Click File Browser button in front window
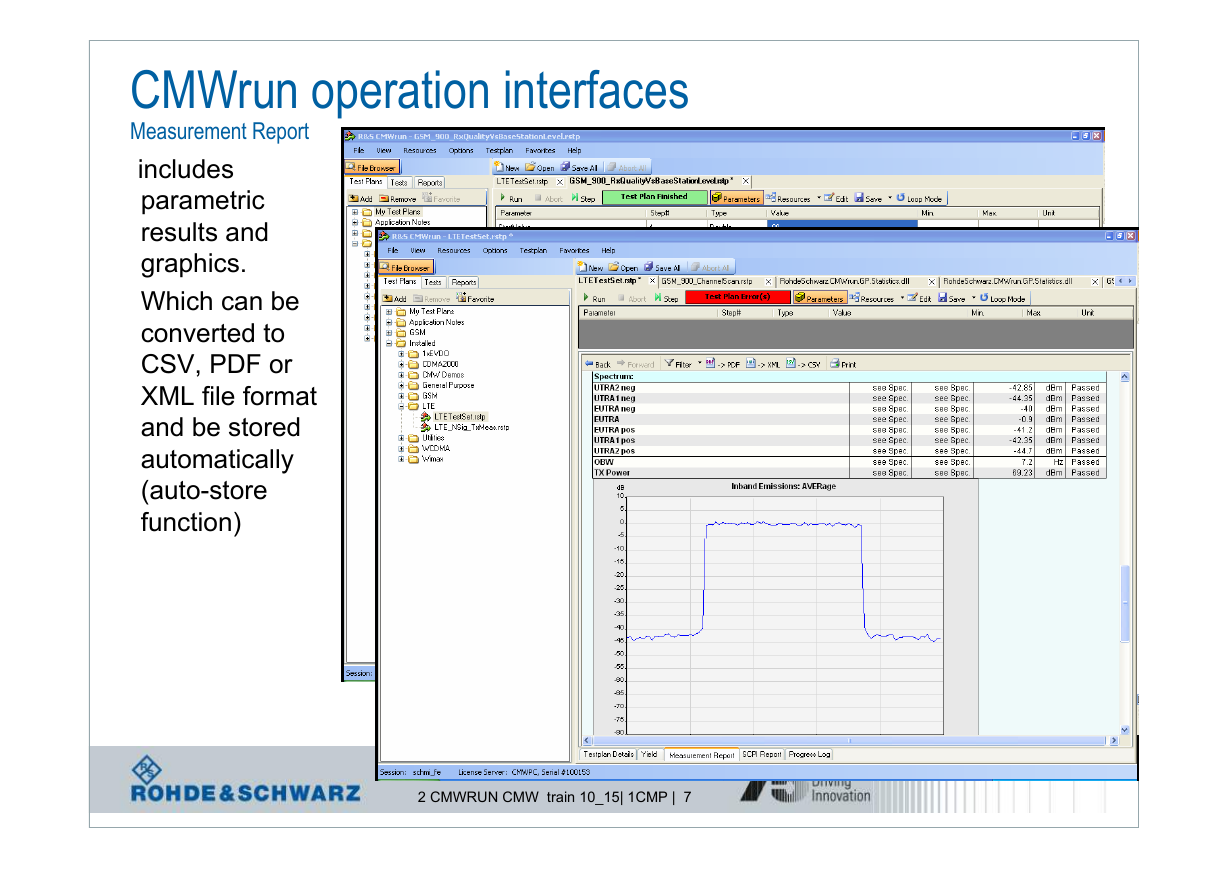The height and width of the screenshot is (869, 1228). coord(405,267)
